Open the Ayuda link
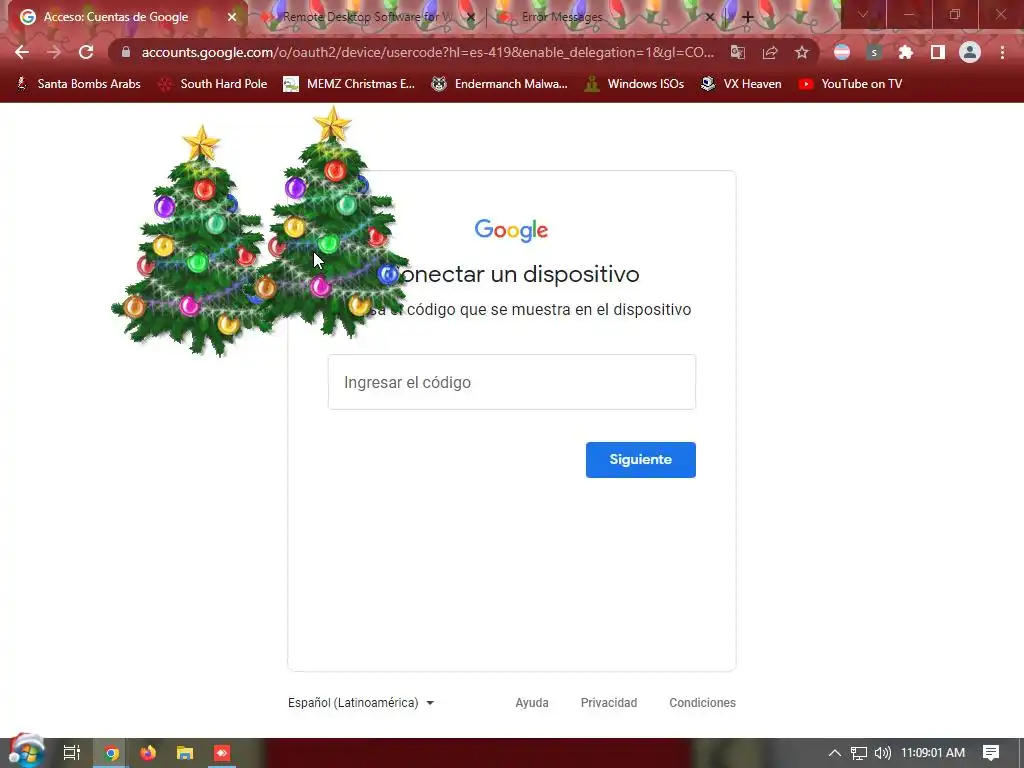 point(532,703)
